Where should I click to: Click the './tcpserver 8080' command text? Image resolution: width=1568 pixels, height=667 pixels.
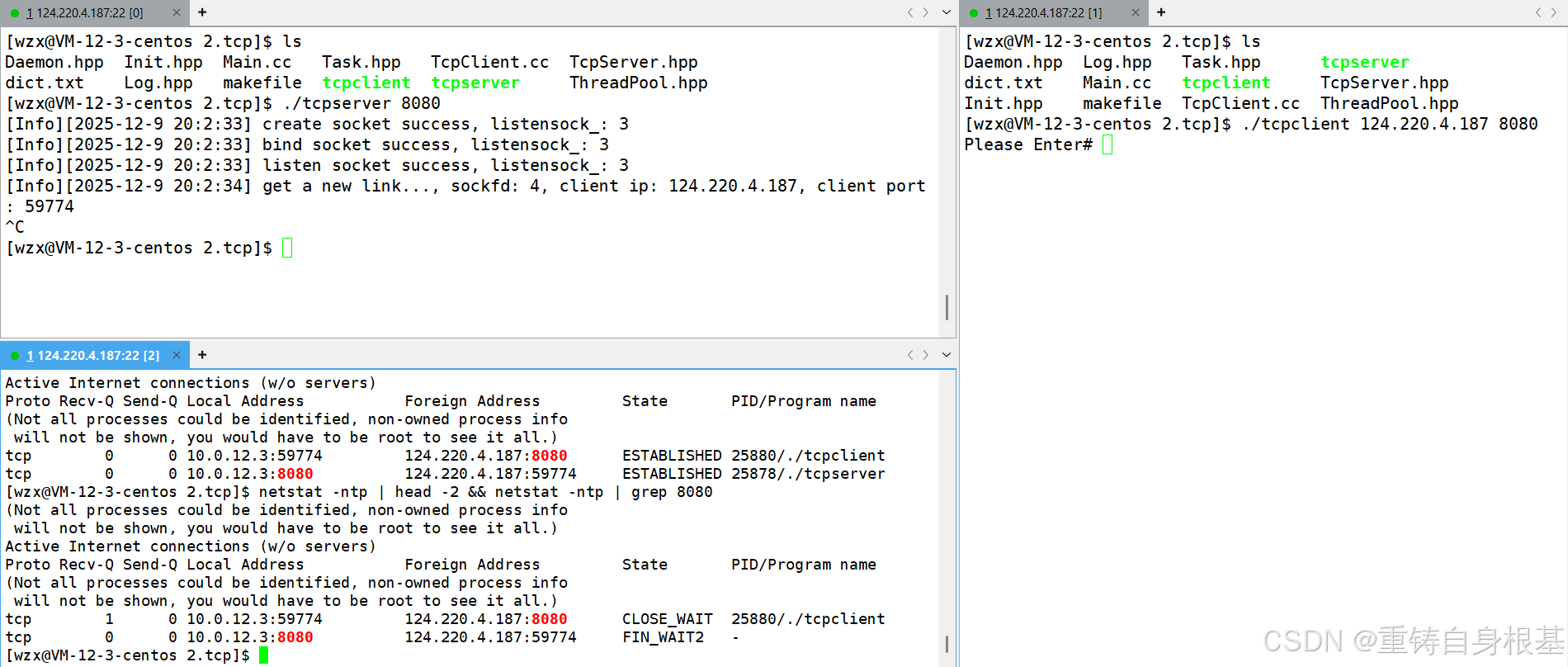tap(361, 103)
